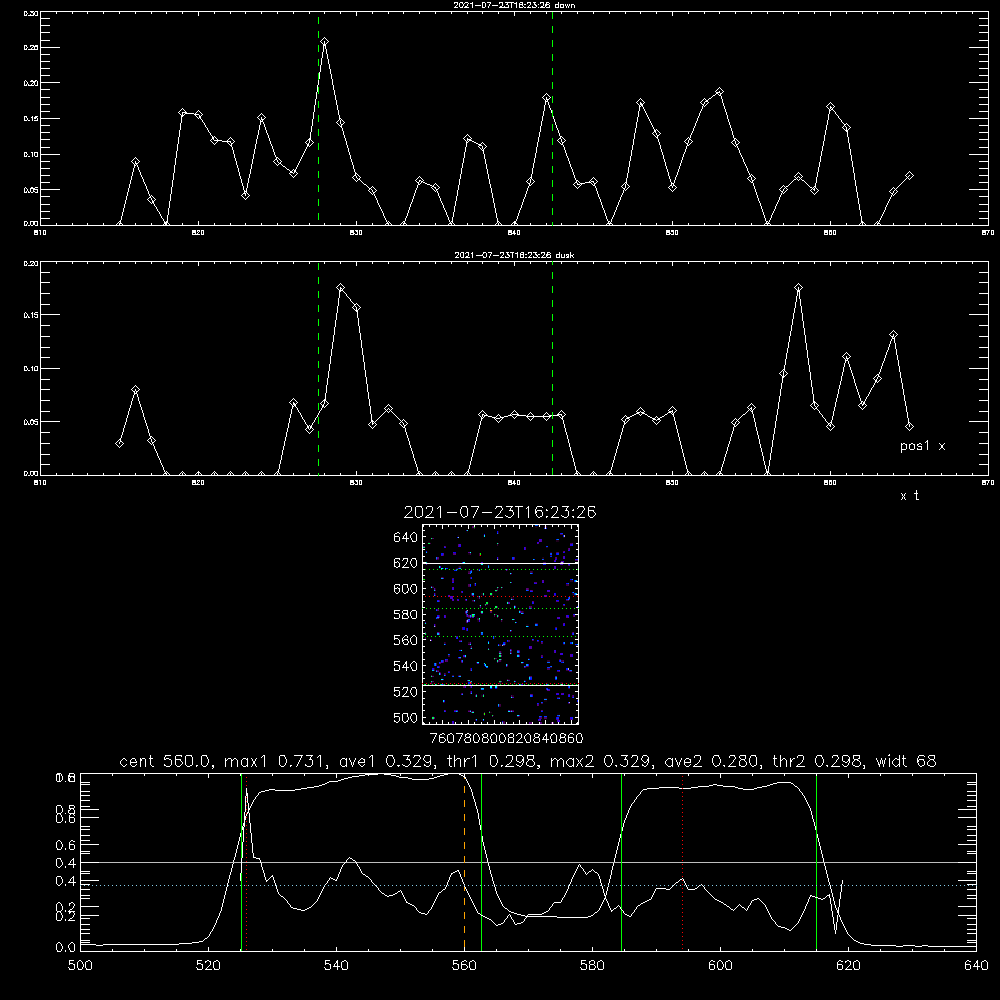The image size is (1000, 1000).
Task: Click the heatmap x-axis label string 760780800820840860
Action: [506, 739]
